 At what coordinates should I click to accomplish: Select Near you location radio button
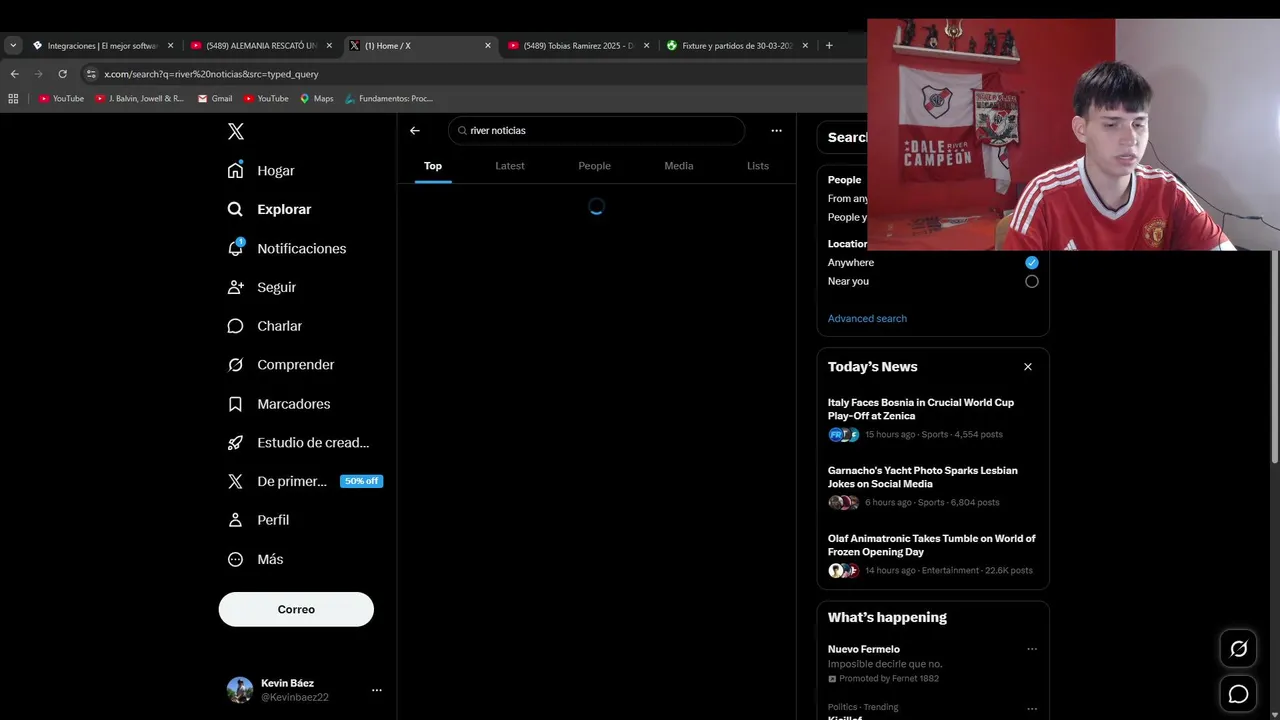[x=1031, y=281]
